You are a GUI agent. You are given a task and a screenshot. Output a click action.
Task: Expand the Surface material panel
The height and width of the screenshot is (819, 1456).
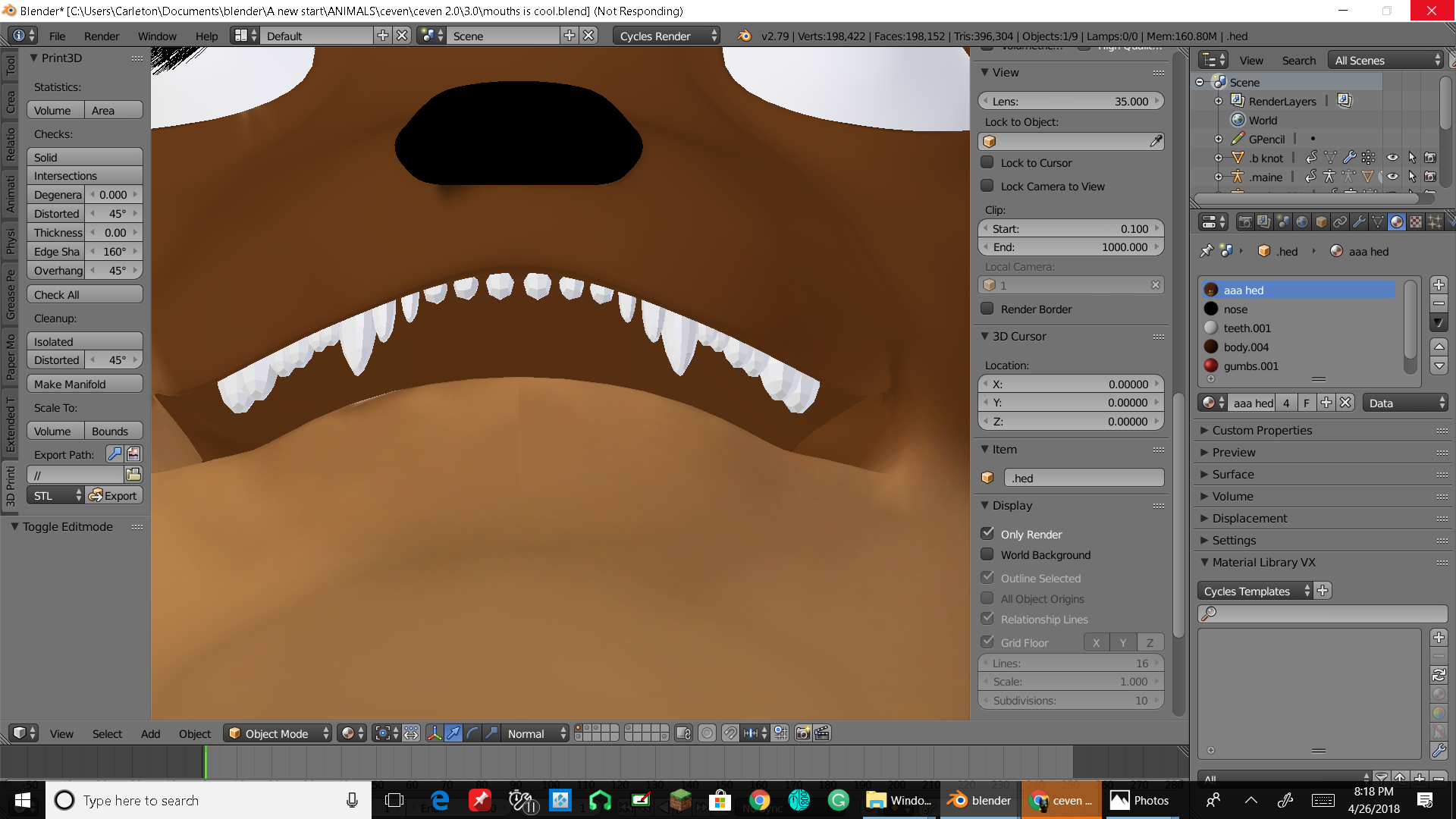[x=1233, y=474]
